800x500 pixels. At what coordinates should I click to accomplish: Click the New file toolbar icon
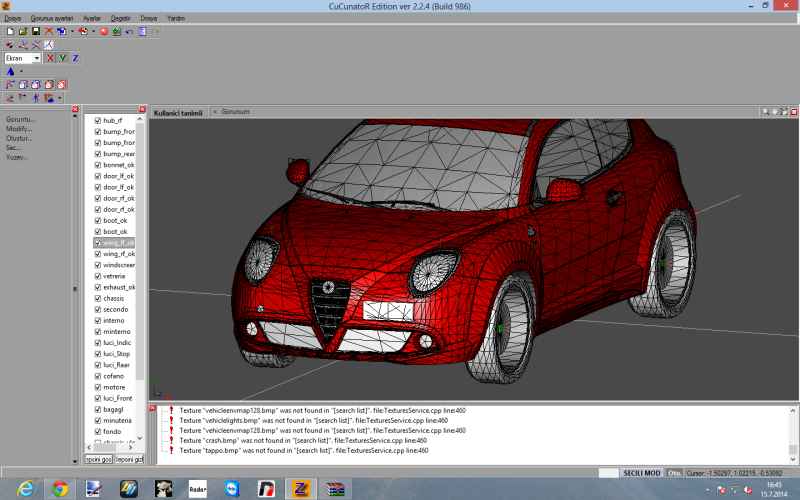(10, 32)
